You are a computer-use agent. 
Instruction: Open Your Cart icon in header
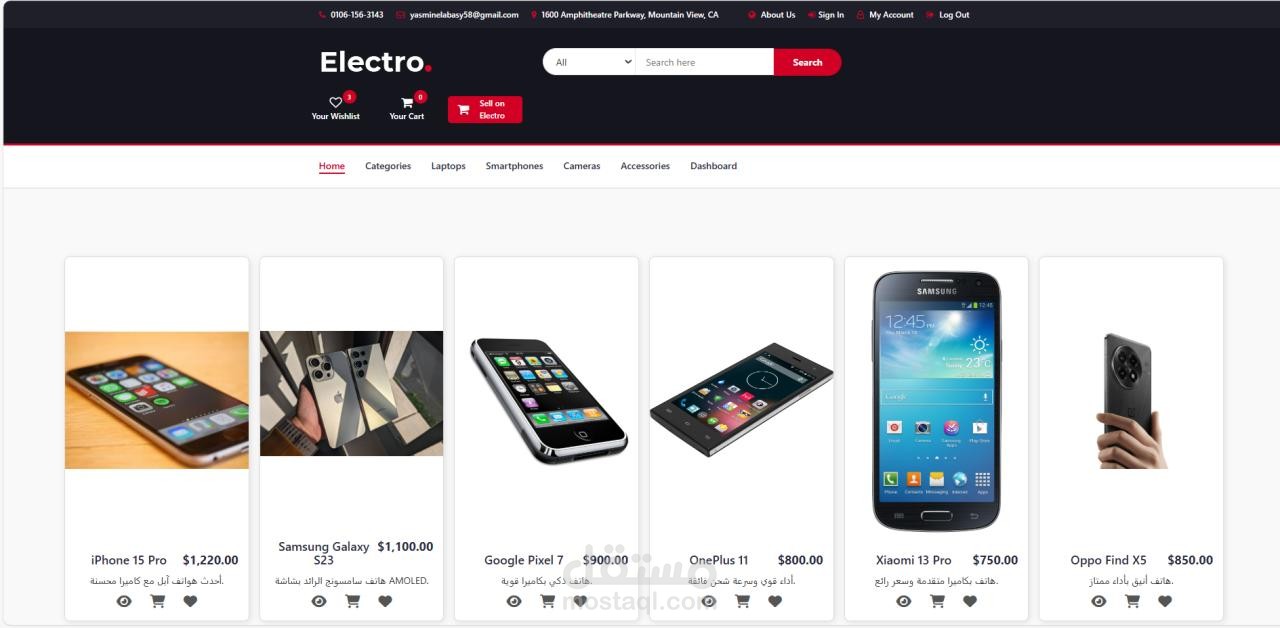[x=407, y=102]
